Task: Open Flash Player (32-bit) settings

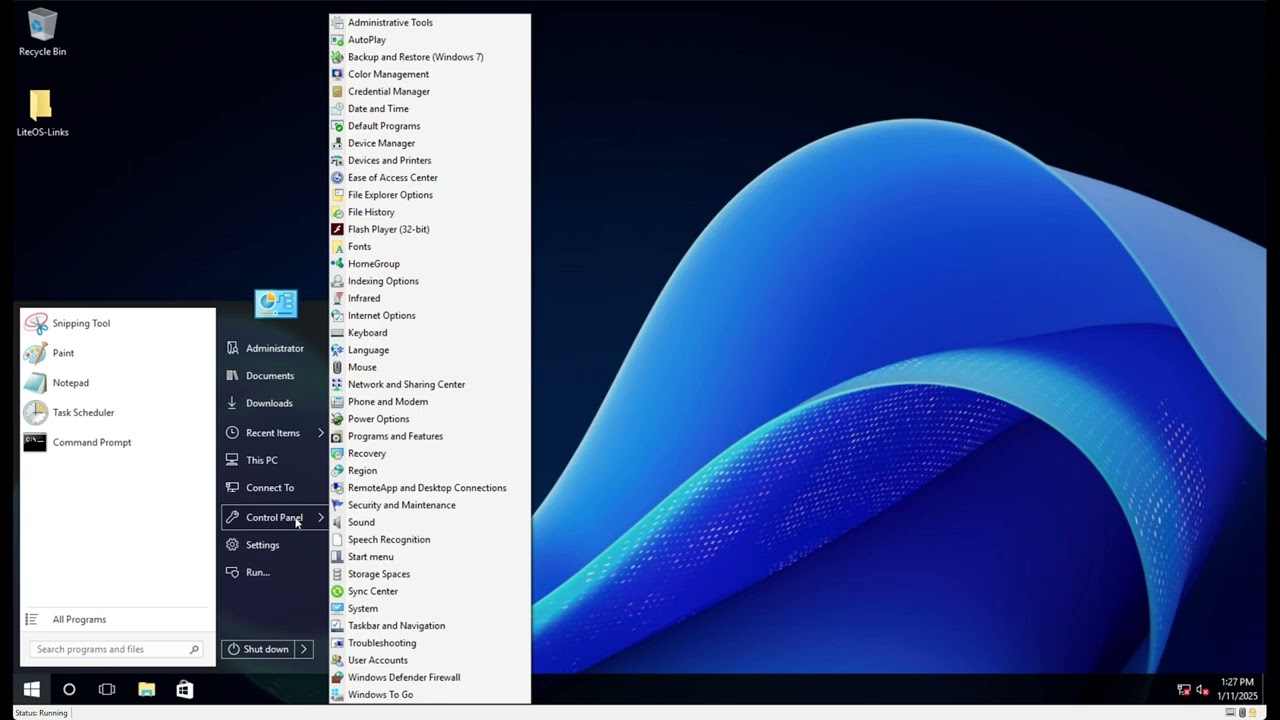Action: pos(430,229)
